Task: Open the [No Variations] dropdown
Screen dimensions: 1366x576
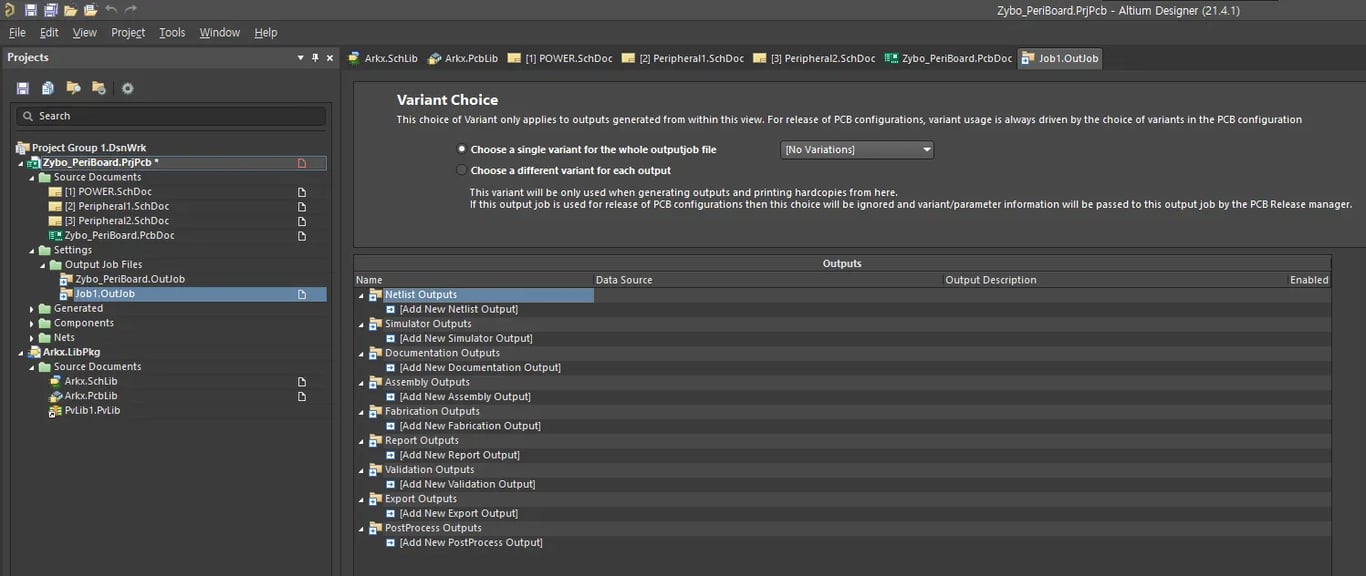Action: pos(857,150)
